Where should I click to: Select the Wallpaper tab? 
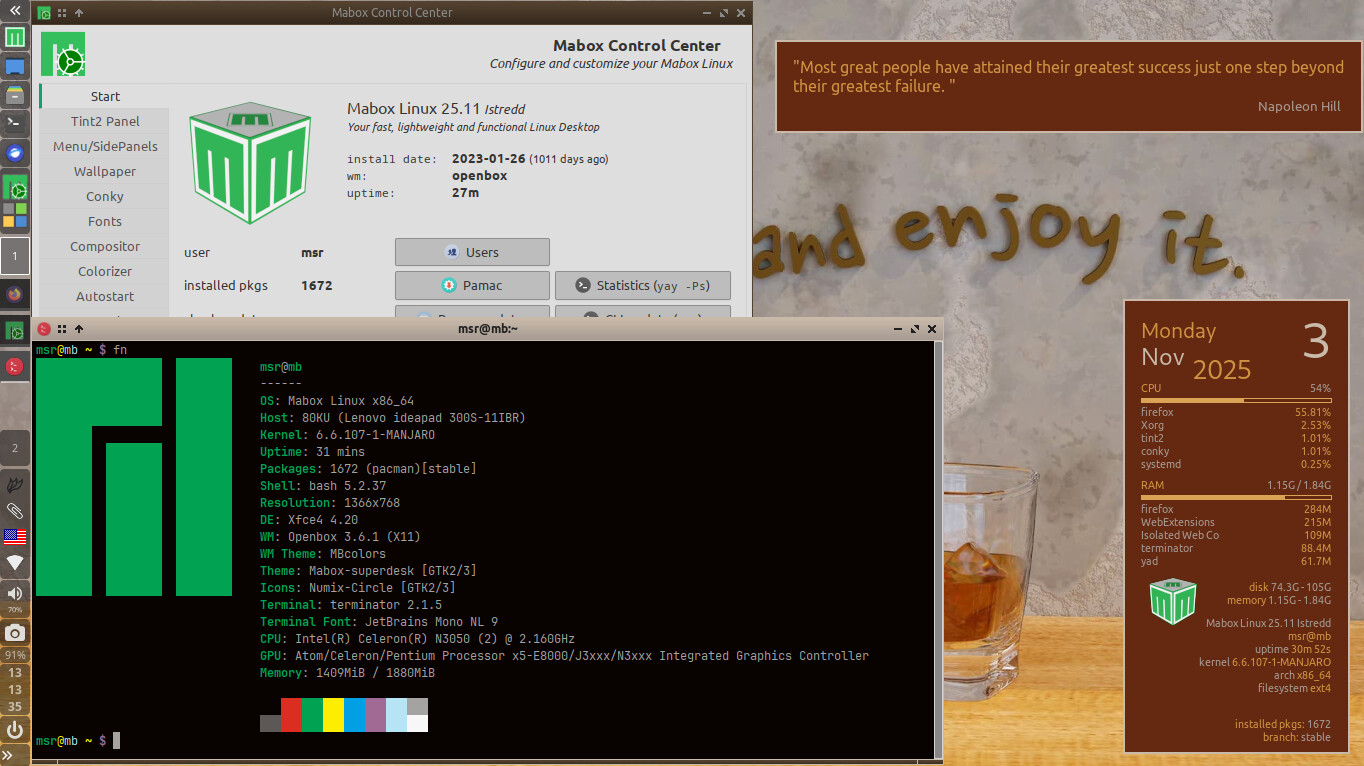105,171
